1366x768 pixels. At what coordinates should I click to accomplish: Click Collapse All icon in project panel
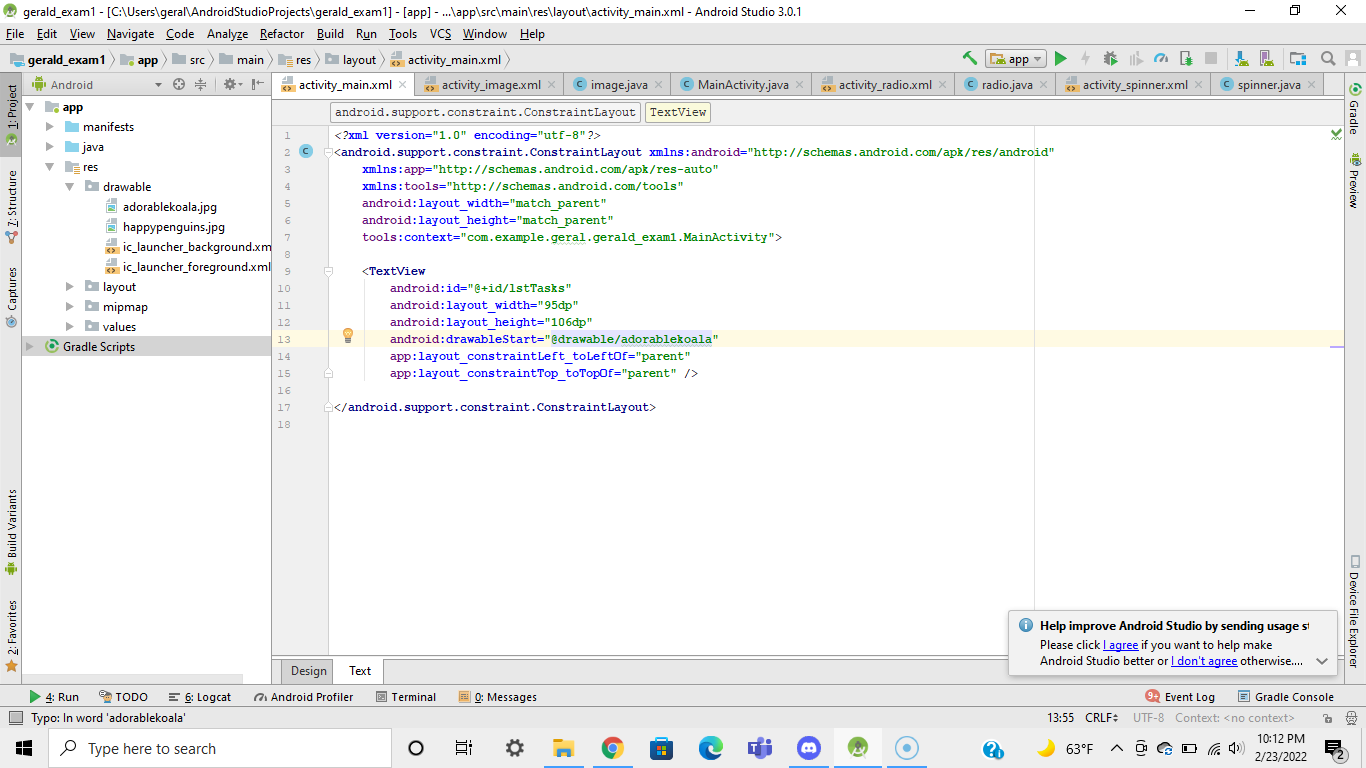[199, 85]
